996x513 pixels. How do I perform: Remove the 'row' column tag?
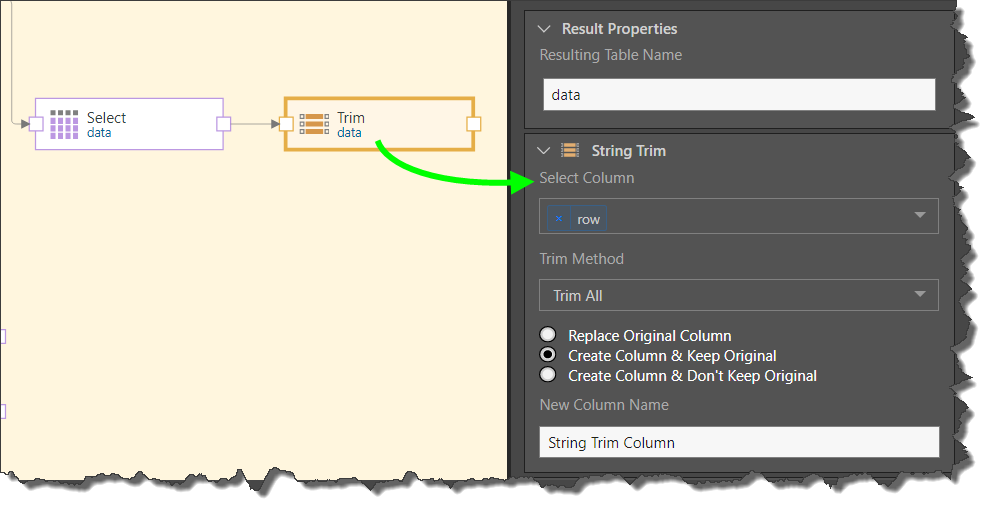pyautogui.click(x=558, y=218)
